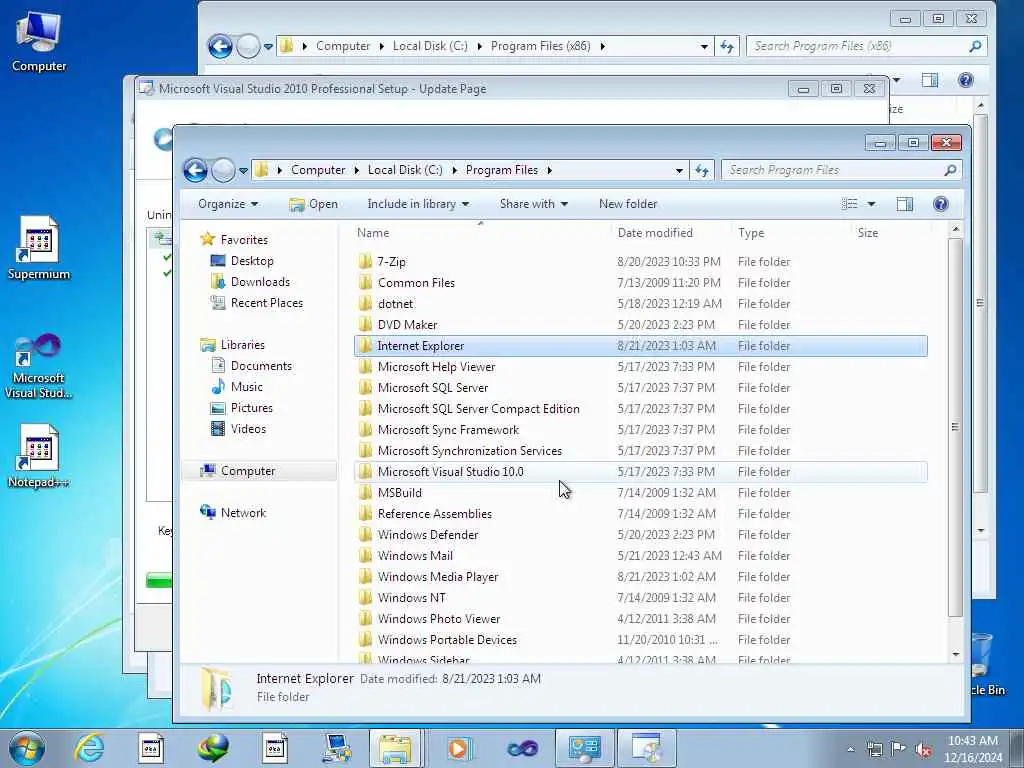This screenshot has width=1024, height=768.
Task: Select Desktop under Favorites
Action: coord(251,261)
